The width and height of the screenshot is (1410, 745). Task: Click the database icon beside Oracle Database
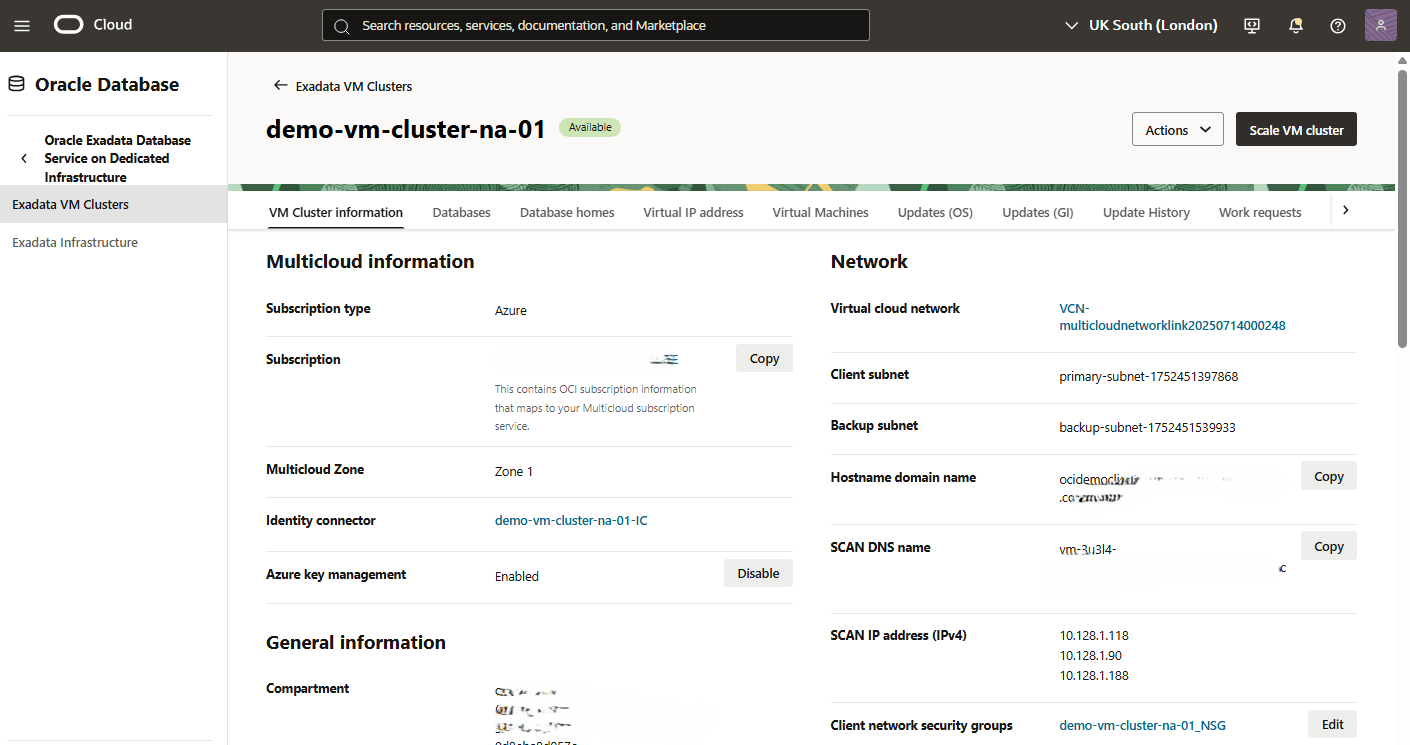(16, 83)
